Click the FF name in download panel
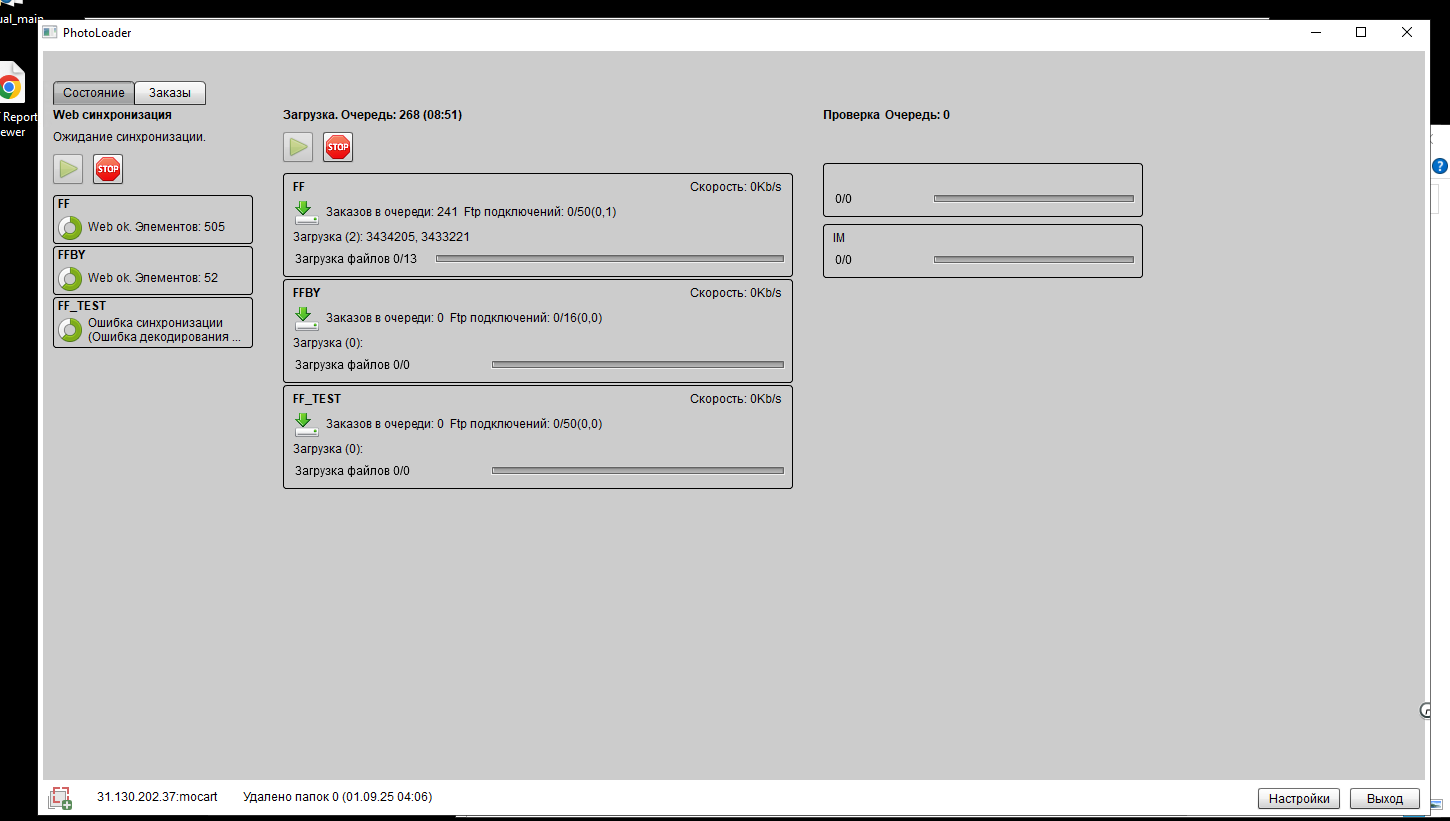The image size is (1450, 821). coord(299,187)
